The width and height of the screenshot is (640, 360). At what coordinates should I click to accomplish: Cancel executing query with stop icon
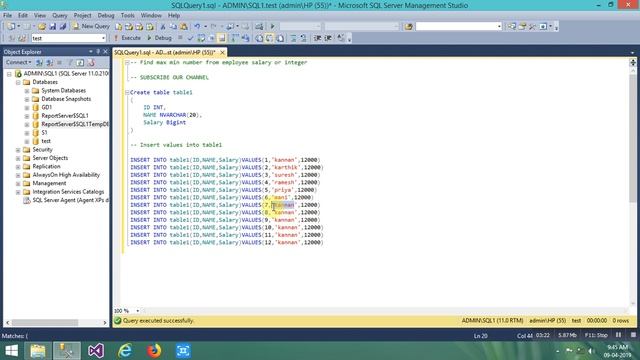point(180,38)
